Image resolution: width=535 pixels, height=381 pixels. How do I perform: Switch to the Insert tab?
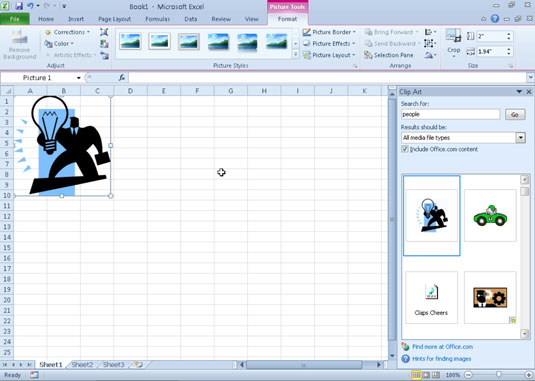(x=76, y=19)
